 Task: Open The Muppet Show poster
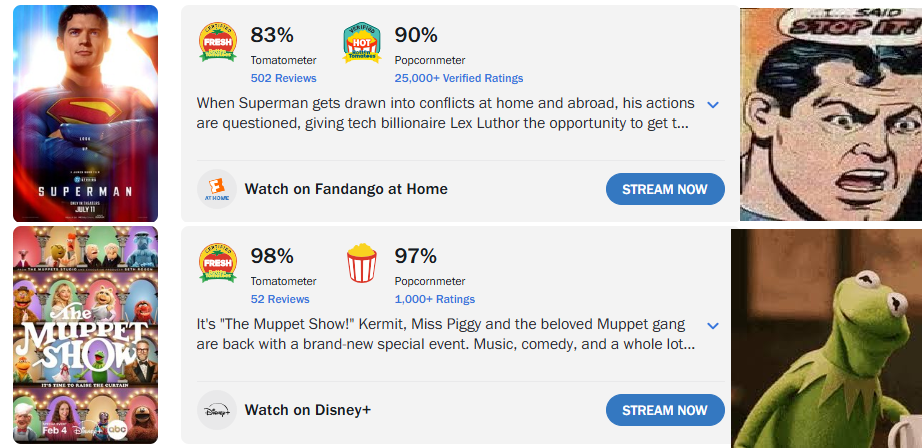click(x=85, y=335)
